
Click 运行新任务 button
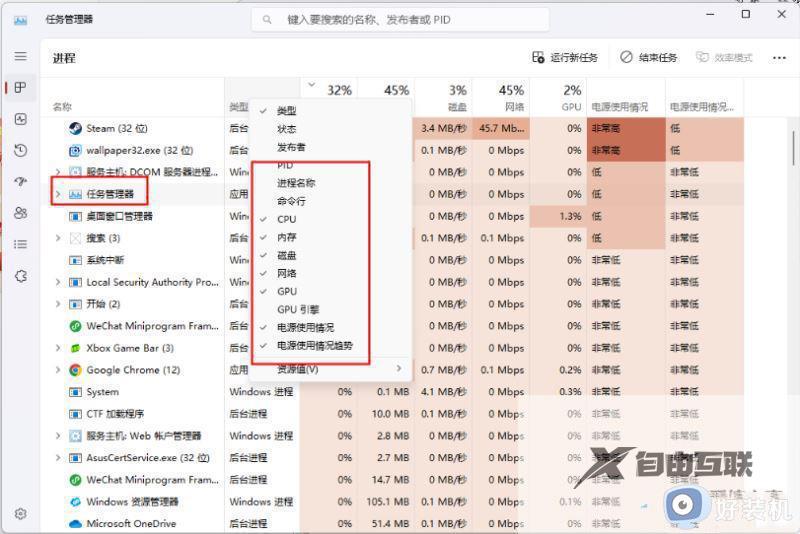click(x=565, y=58)
